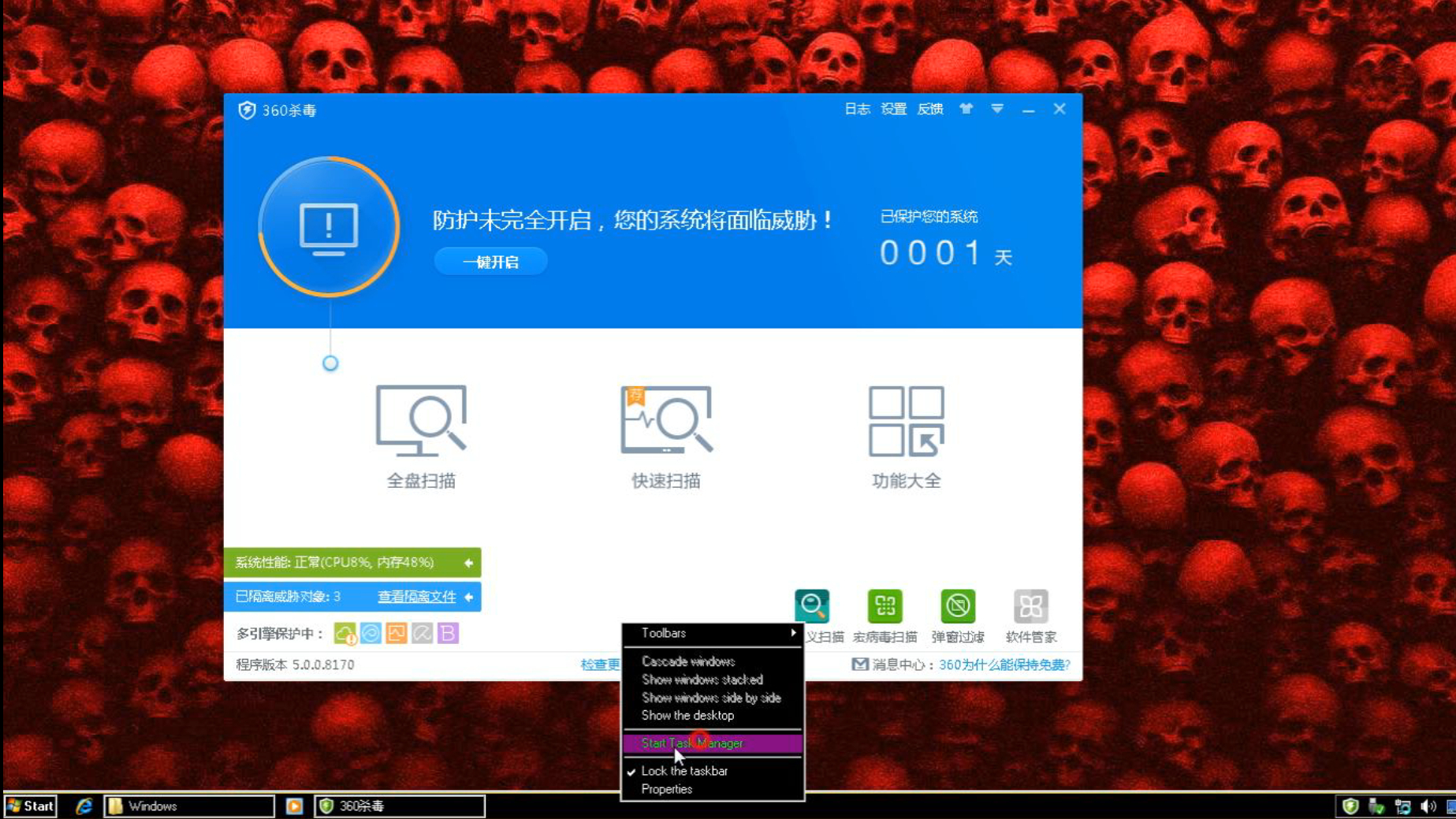This screenshot has width=1456, height=819.
Task: Toggle the cloud engine protection icon
Action: click(345, 633)
